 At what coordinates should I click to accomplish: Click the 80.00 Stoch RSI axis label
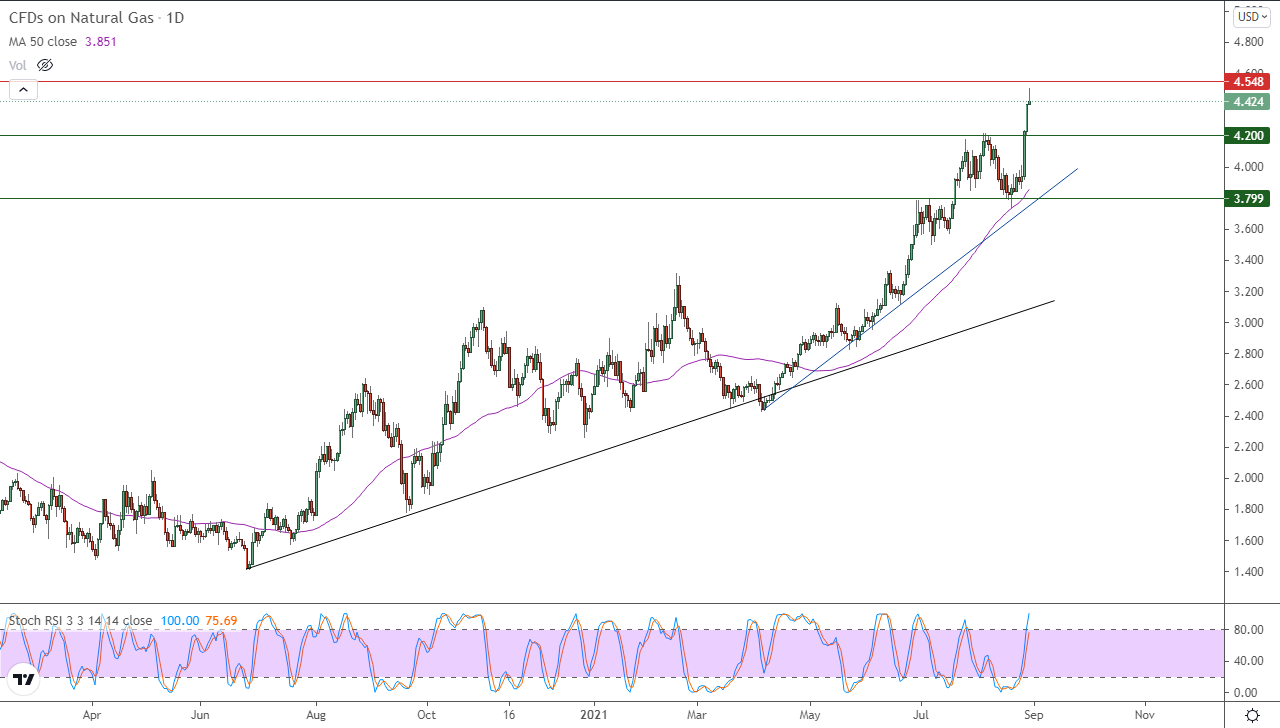1249,630
